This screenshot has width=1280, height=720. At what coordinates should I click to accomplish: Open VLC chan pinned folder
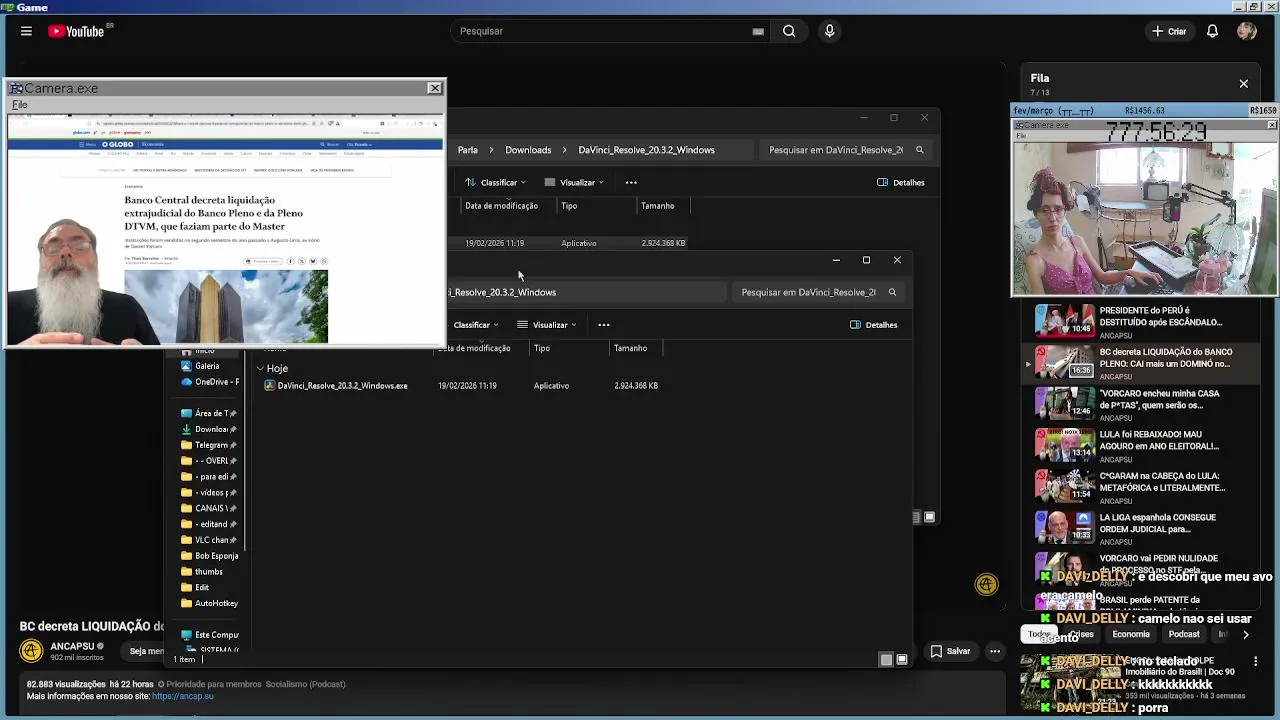point(208,540)
